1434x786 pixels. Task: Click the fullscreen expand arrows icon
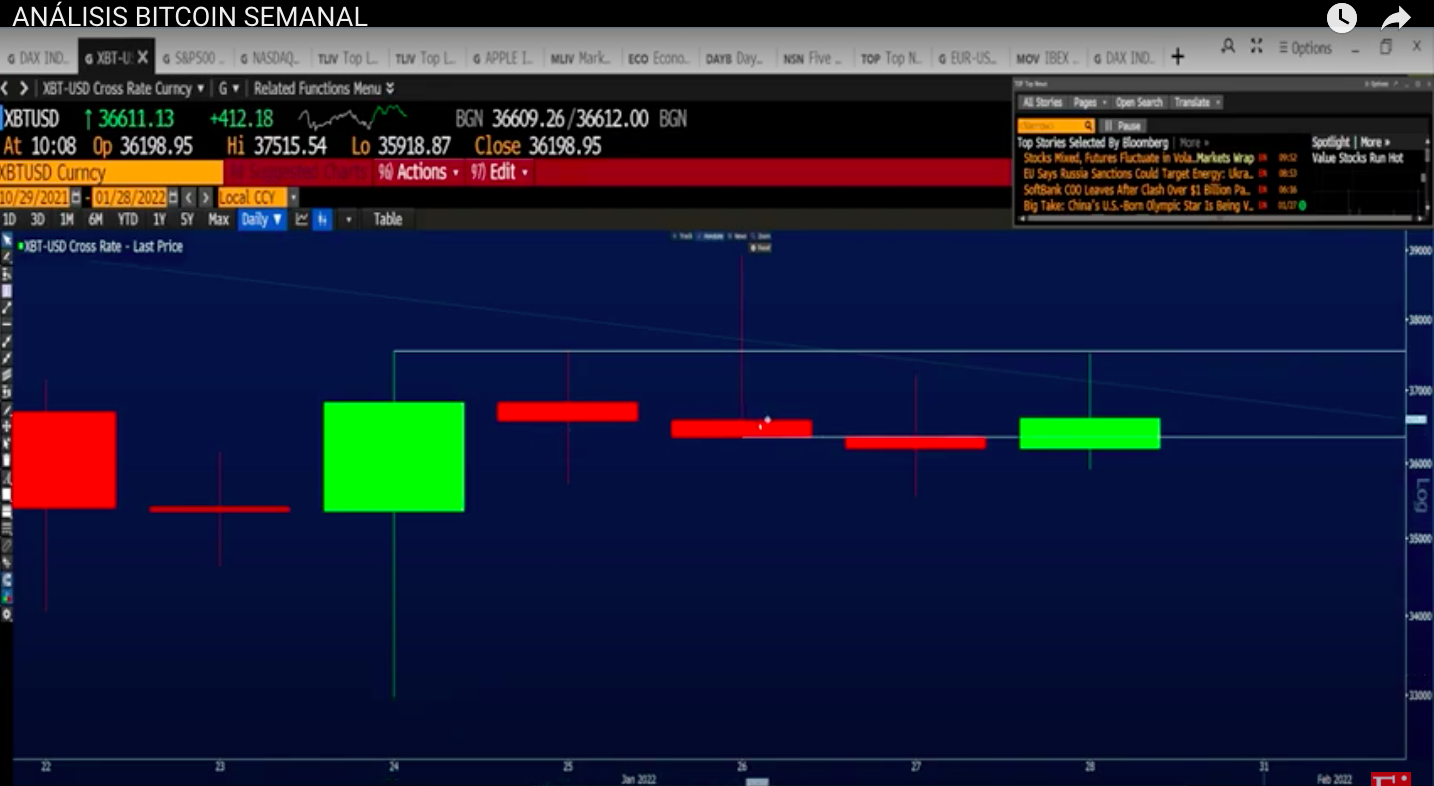(1257, 46)
